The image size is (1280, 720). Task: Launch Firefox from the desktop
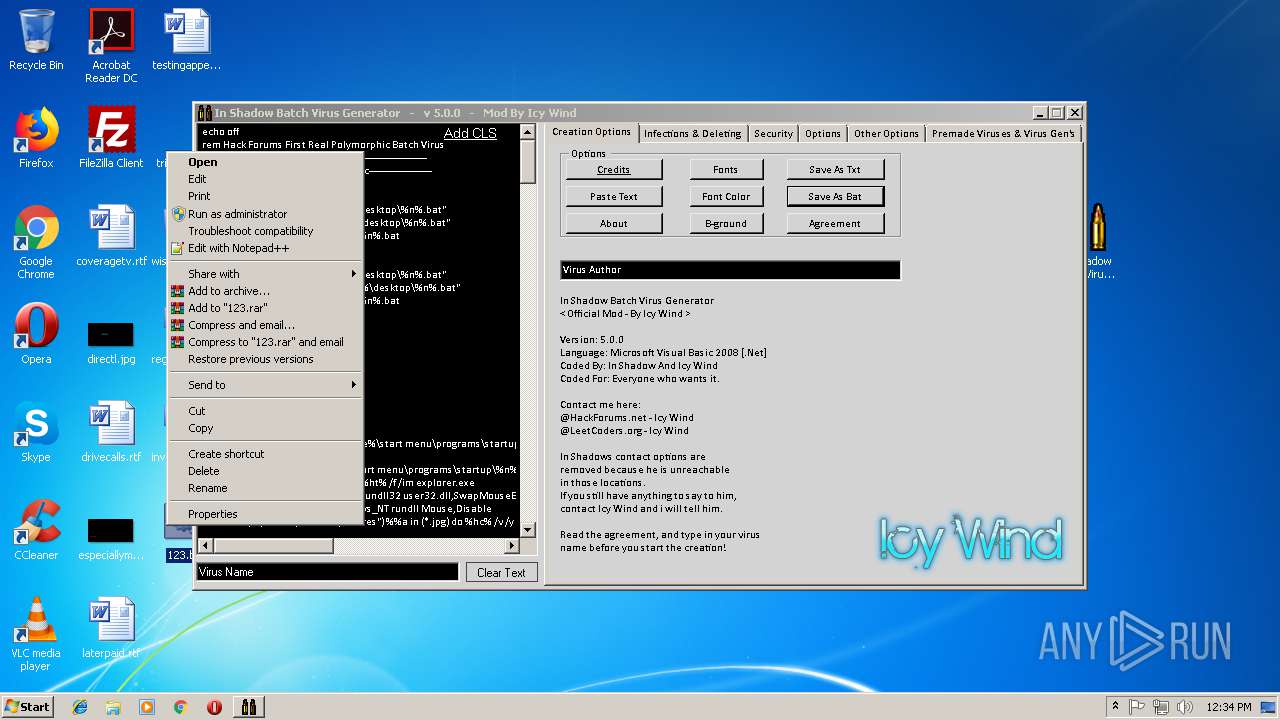point(36,138)
